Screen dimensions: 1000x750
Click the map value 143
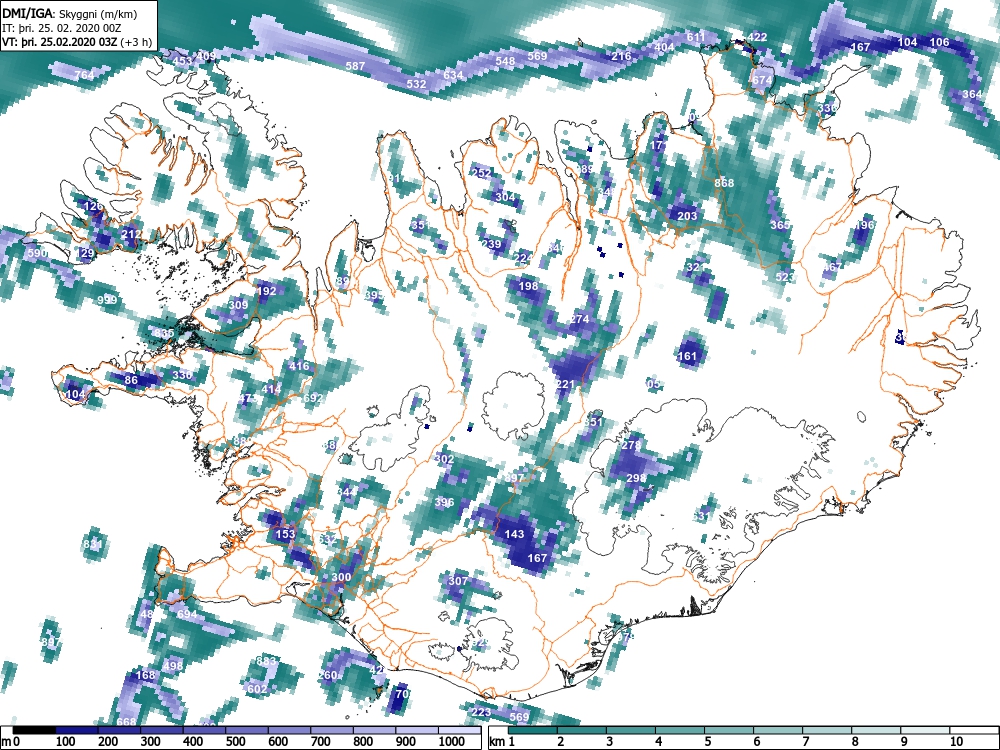coord(514,534)
